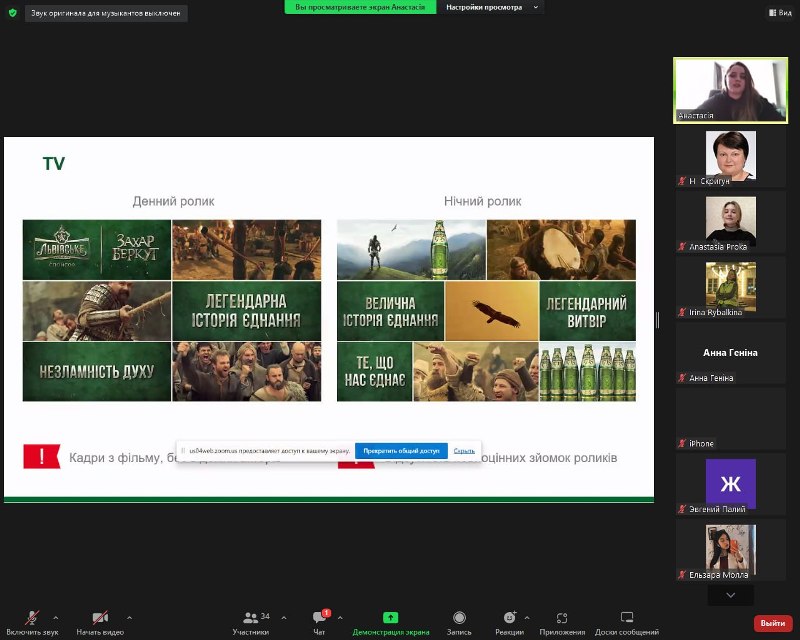This screenshot has width=800, height=640.
Task: Click muted mic icon beside iPhone
Action: [x=682, y=444]
